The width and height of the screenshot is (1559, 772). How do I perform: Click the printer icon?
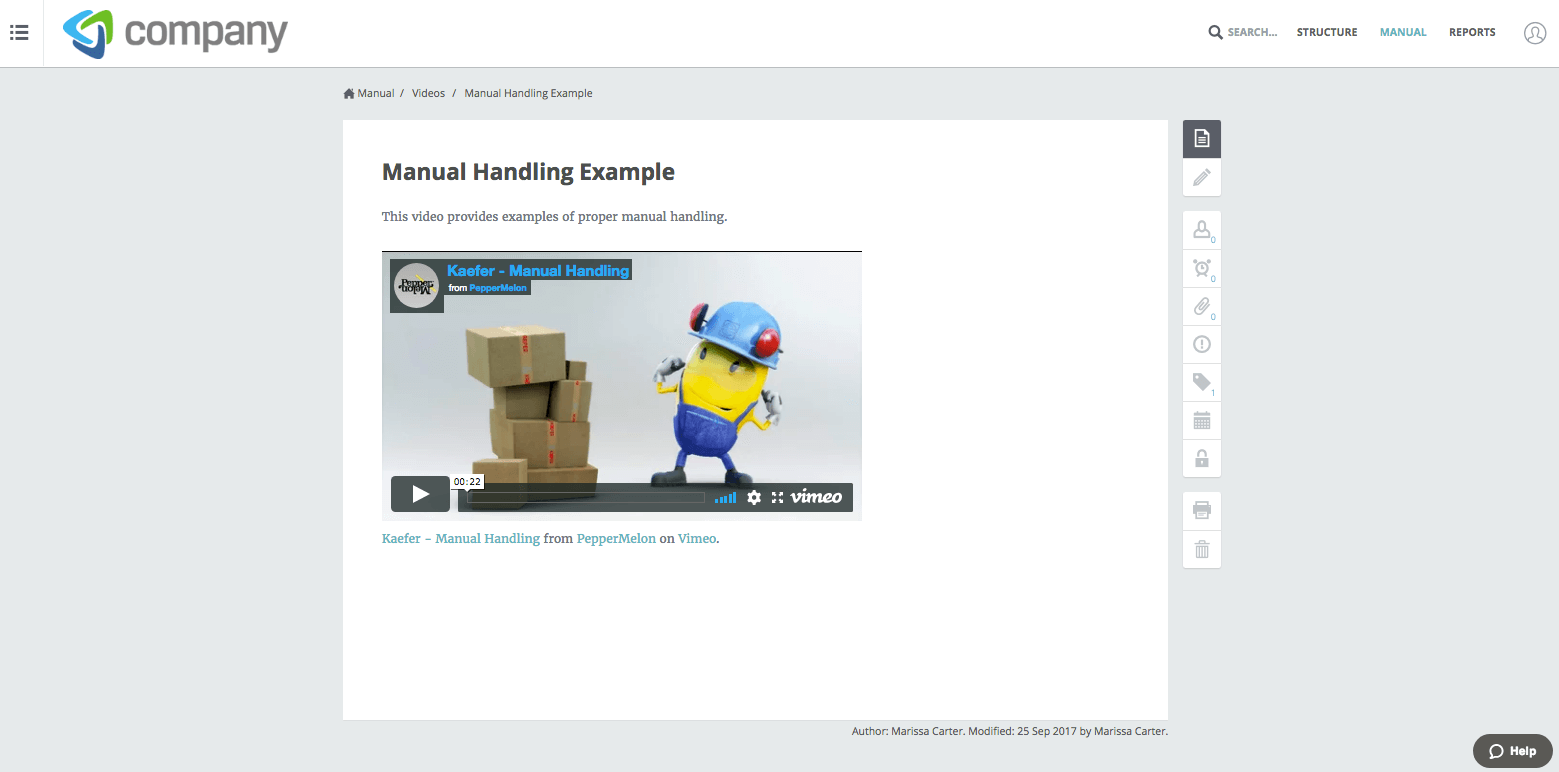(x=1202, y=511)
